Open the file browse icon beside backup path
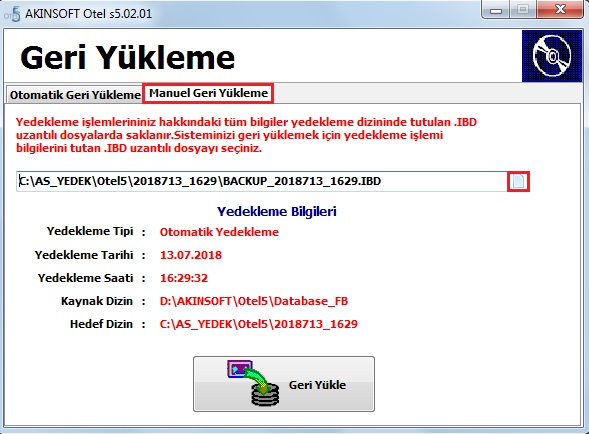 (518, 181)
